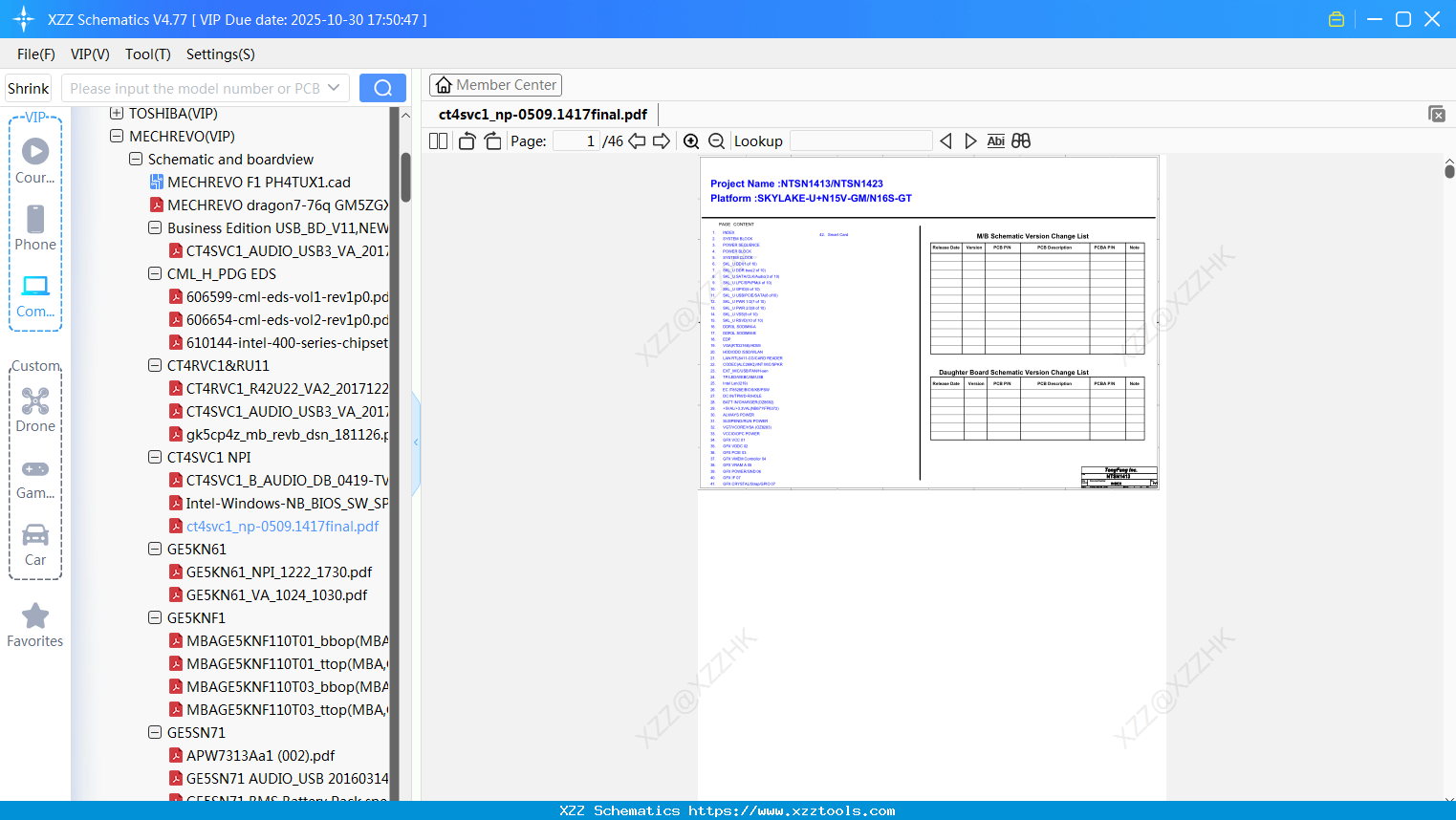Collapse the CT4RVC1&RU11 folder
This screenshot has width=1456, height=820.
(x=155, y=365)
